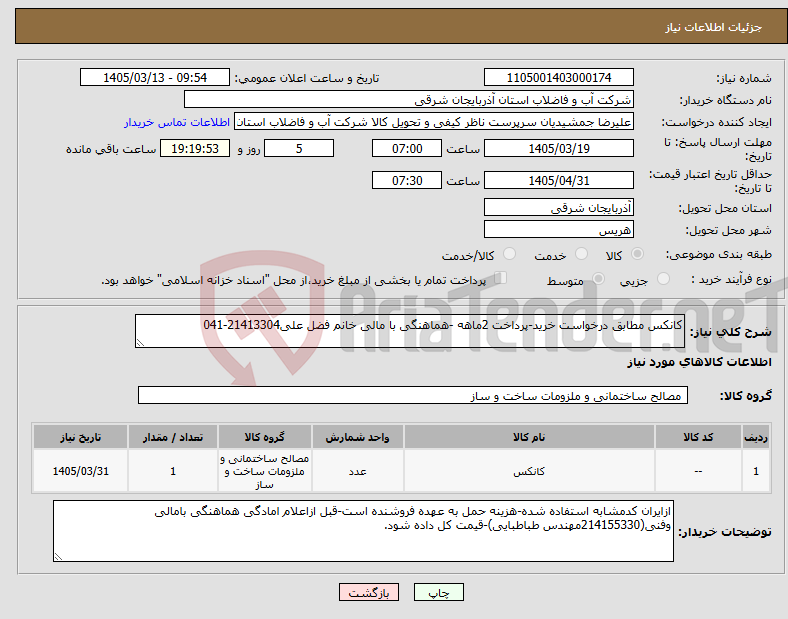This screenshot has height=619, width=788.
Task: Click the need number field 1105001403000174
Action: 558,77
